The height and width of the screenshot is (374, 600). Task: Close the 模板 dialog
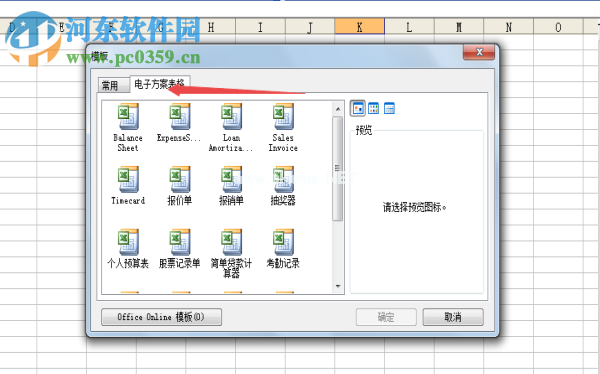point(479,52)
